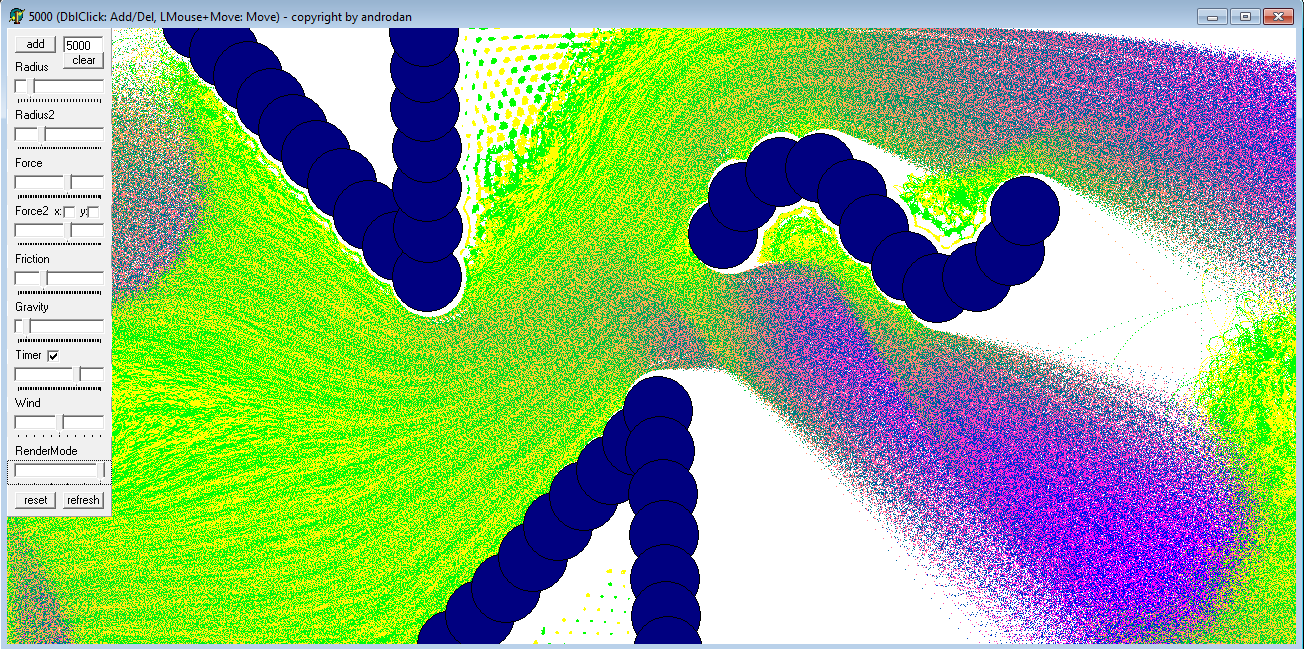The height and width of the screenshot is (649, 1304).
Task: Enable the Force2 y checkbox
Action: 93,212
